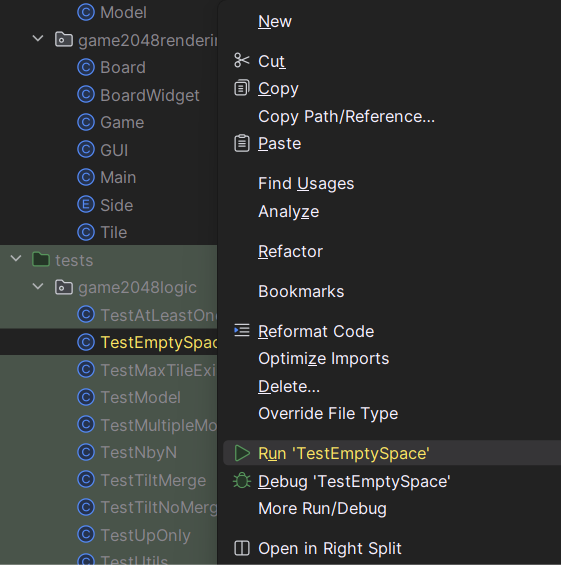Click the class icon beside TestTiltMerge
561x565 pixels.
coord(86,480)
